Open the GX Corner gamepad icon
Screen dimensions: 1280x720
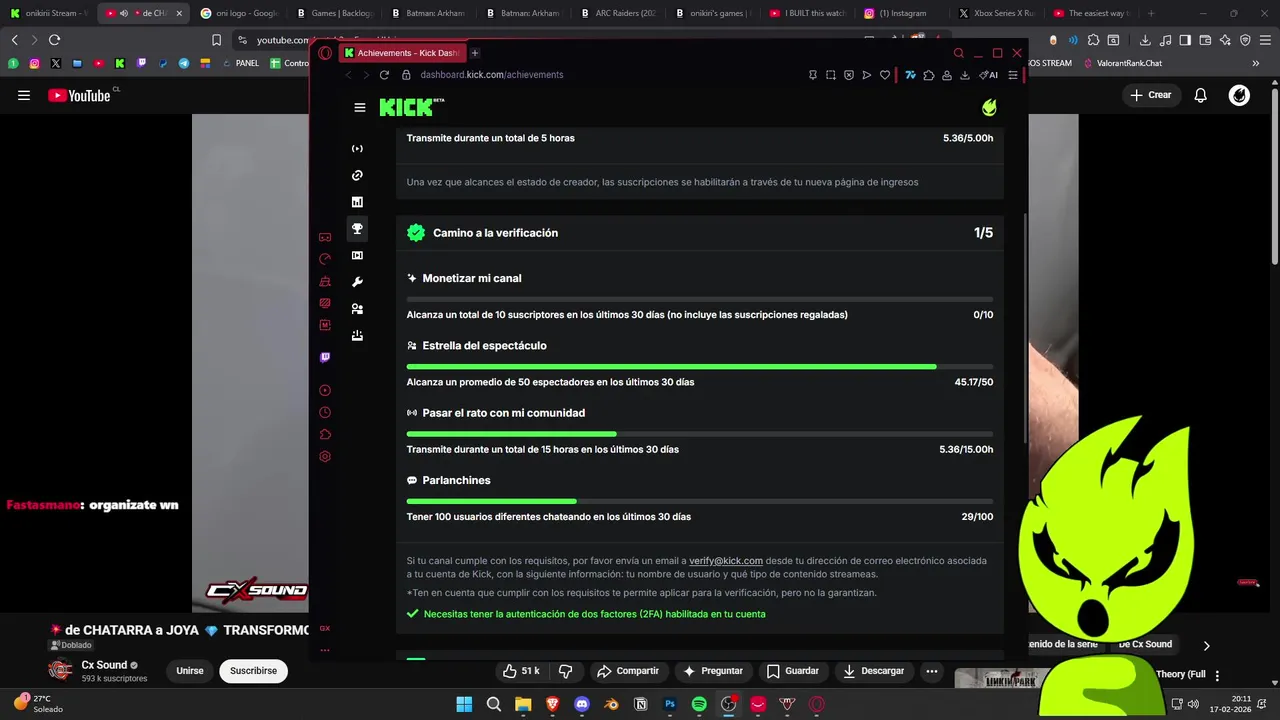point(325,237)
